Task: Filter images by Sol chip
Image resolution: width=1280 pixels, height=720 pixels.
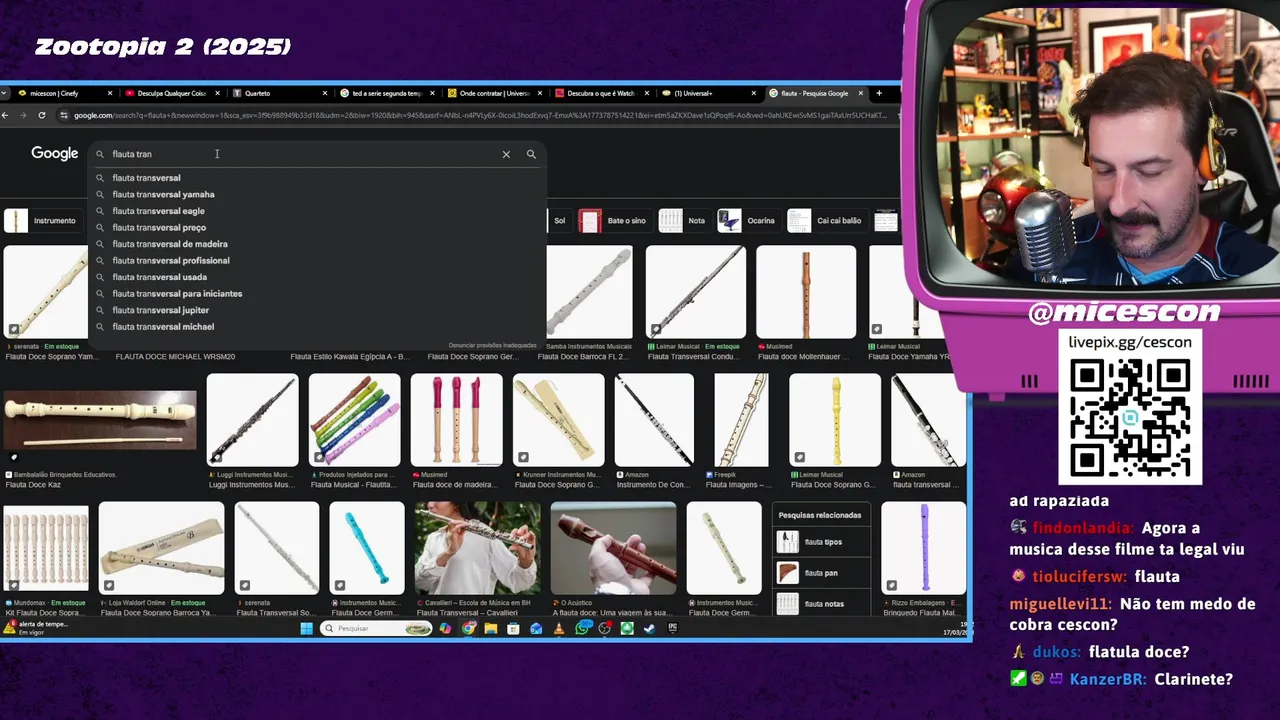Action: (558, 220)
